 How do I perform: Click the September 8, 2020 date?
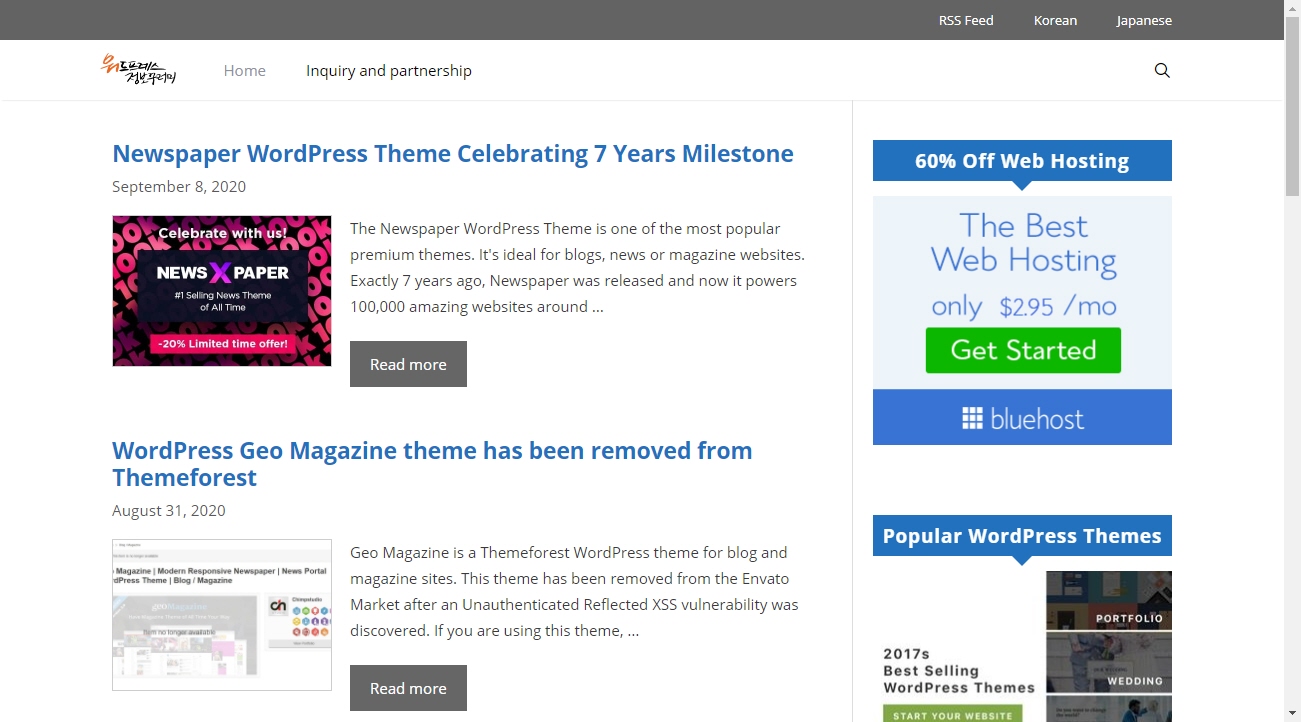click(x=179, y=187)
